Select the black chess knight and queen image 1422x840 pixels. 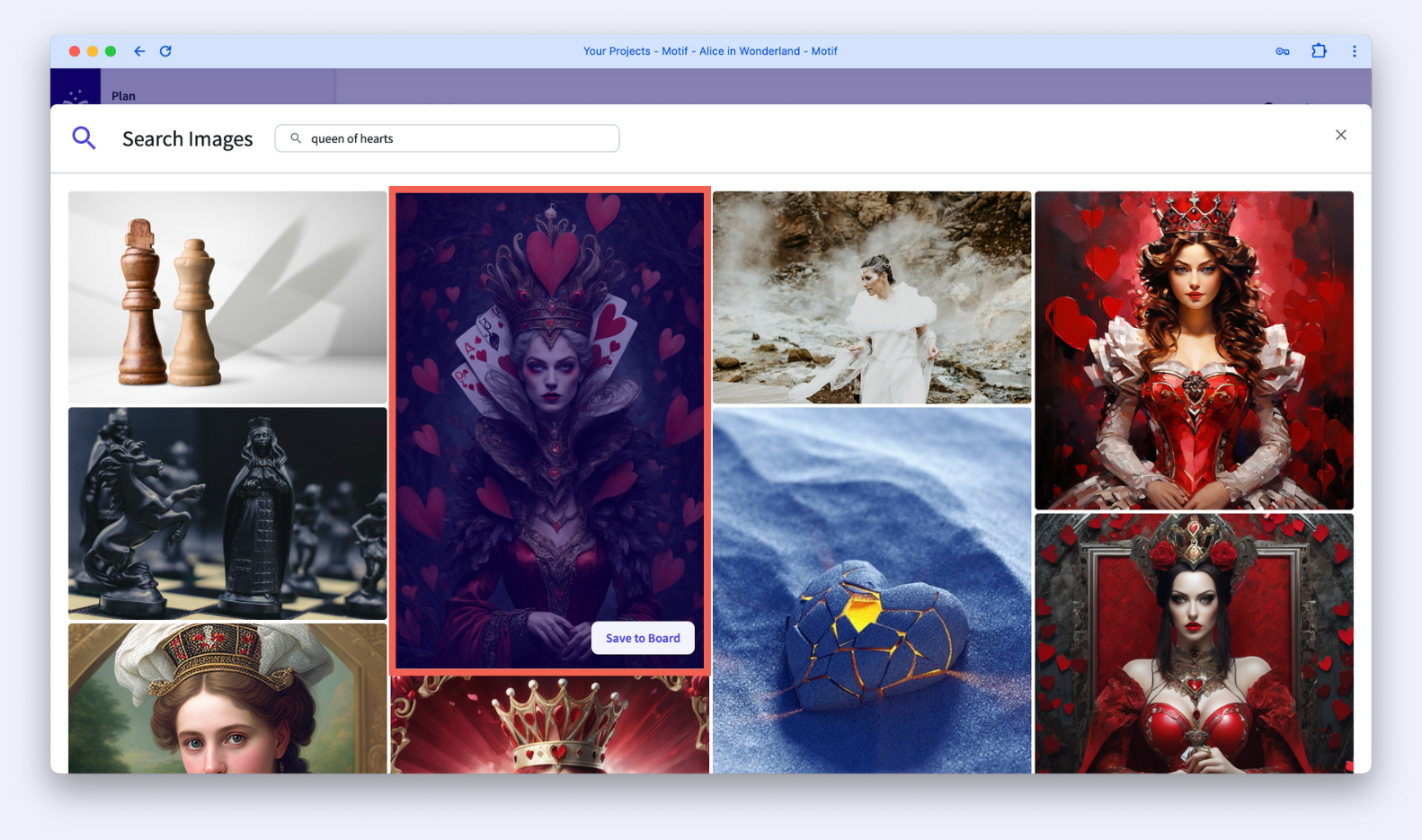tap(227, 514)
